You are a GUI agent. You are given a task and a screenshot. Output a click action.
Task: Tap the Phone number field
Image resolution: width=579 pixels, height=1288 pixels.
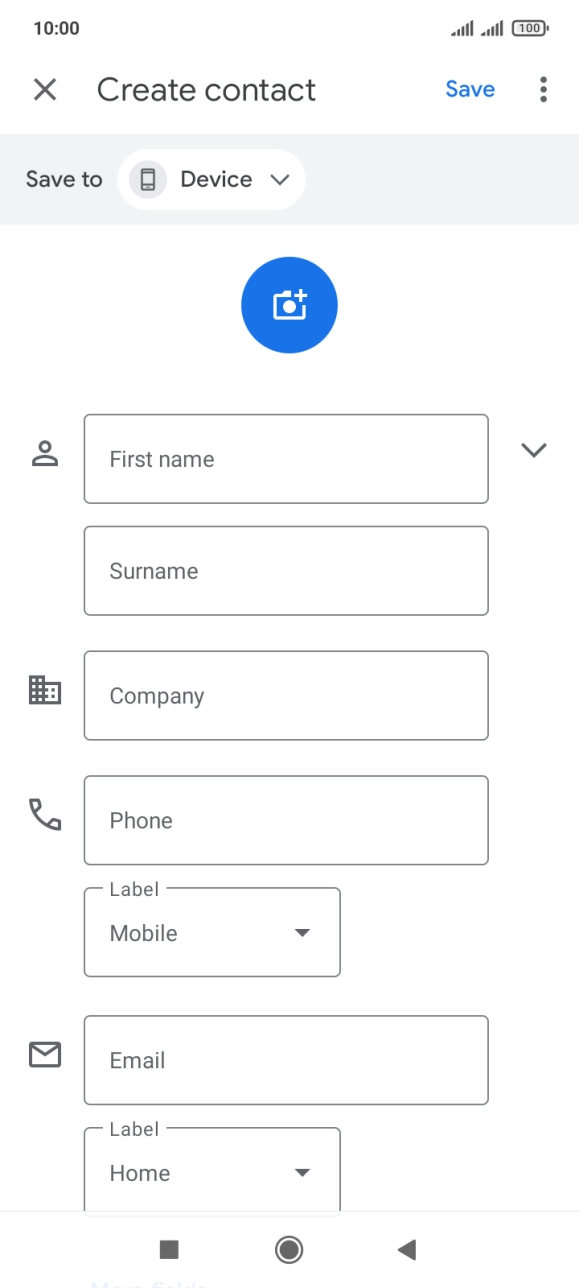tap(286, 820)
